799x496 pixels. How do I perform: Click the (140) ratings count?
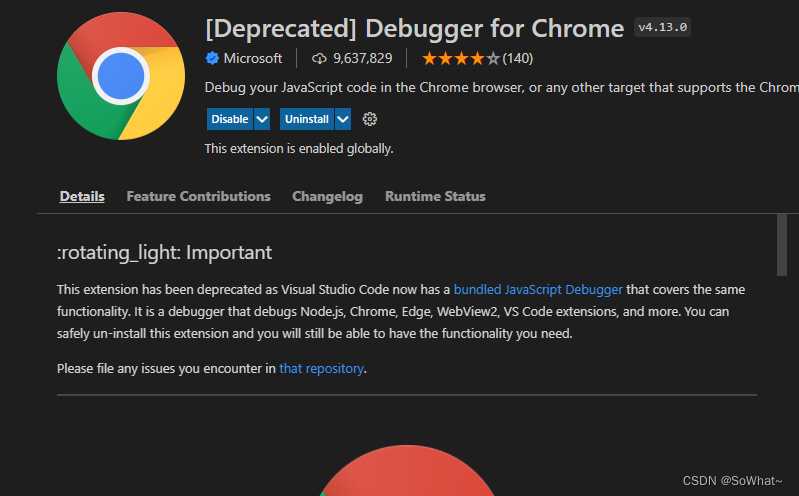[x=518, y=59]
